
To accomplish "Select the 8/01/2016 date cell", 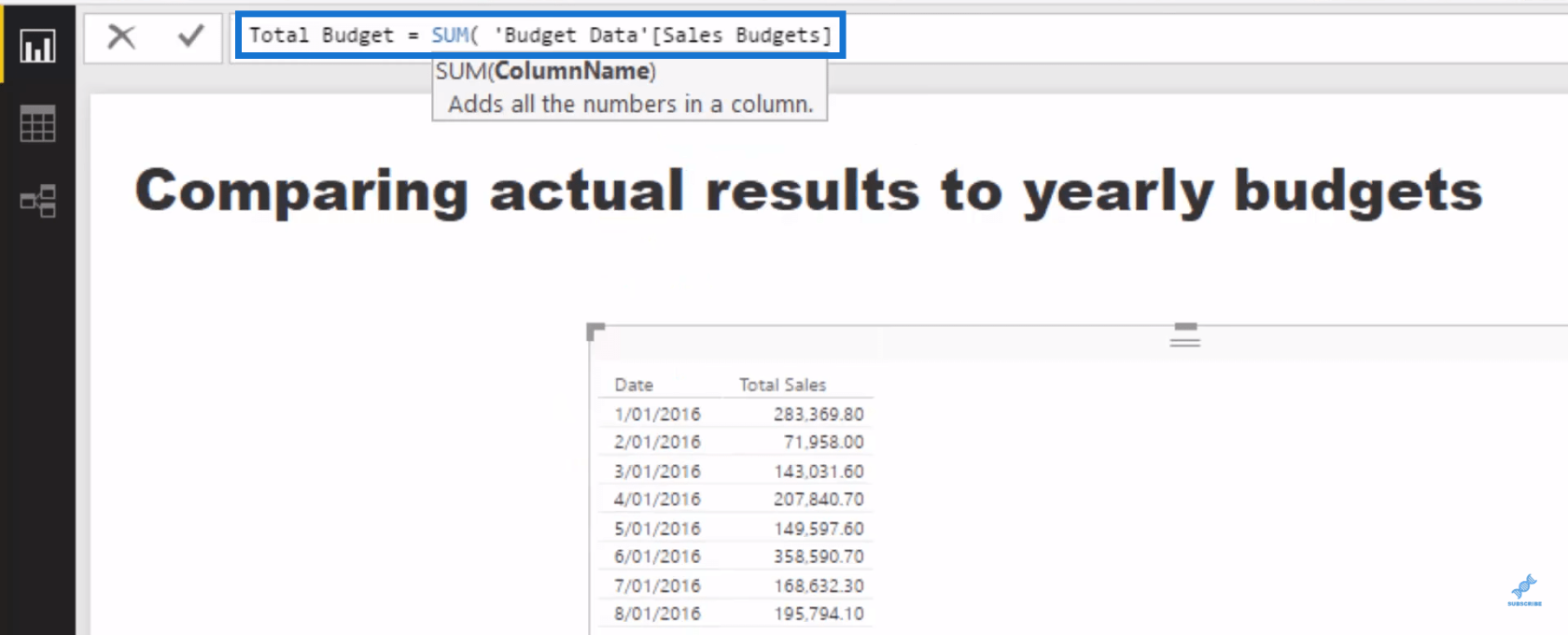I will (657, 614).
